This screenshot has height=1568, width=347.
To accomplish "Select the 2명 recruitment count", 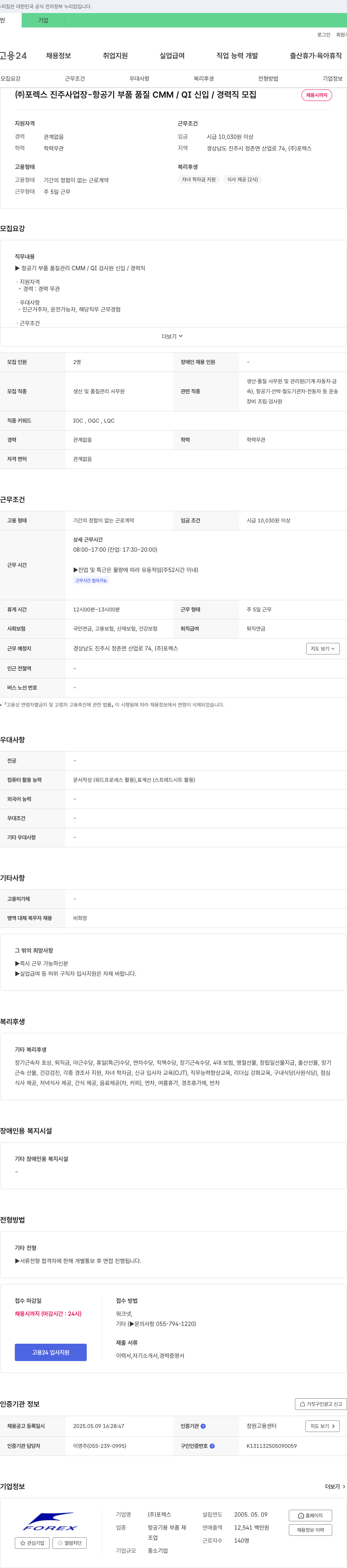I will tap(77, 362).
